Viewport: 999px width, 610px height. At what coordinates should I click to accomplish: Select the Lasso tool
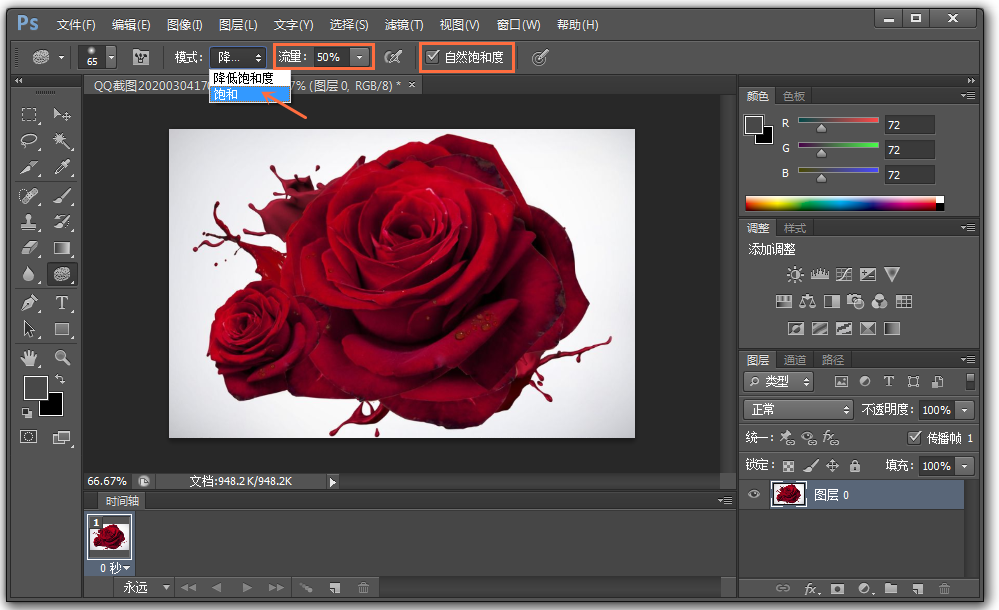tap(30, 141)
